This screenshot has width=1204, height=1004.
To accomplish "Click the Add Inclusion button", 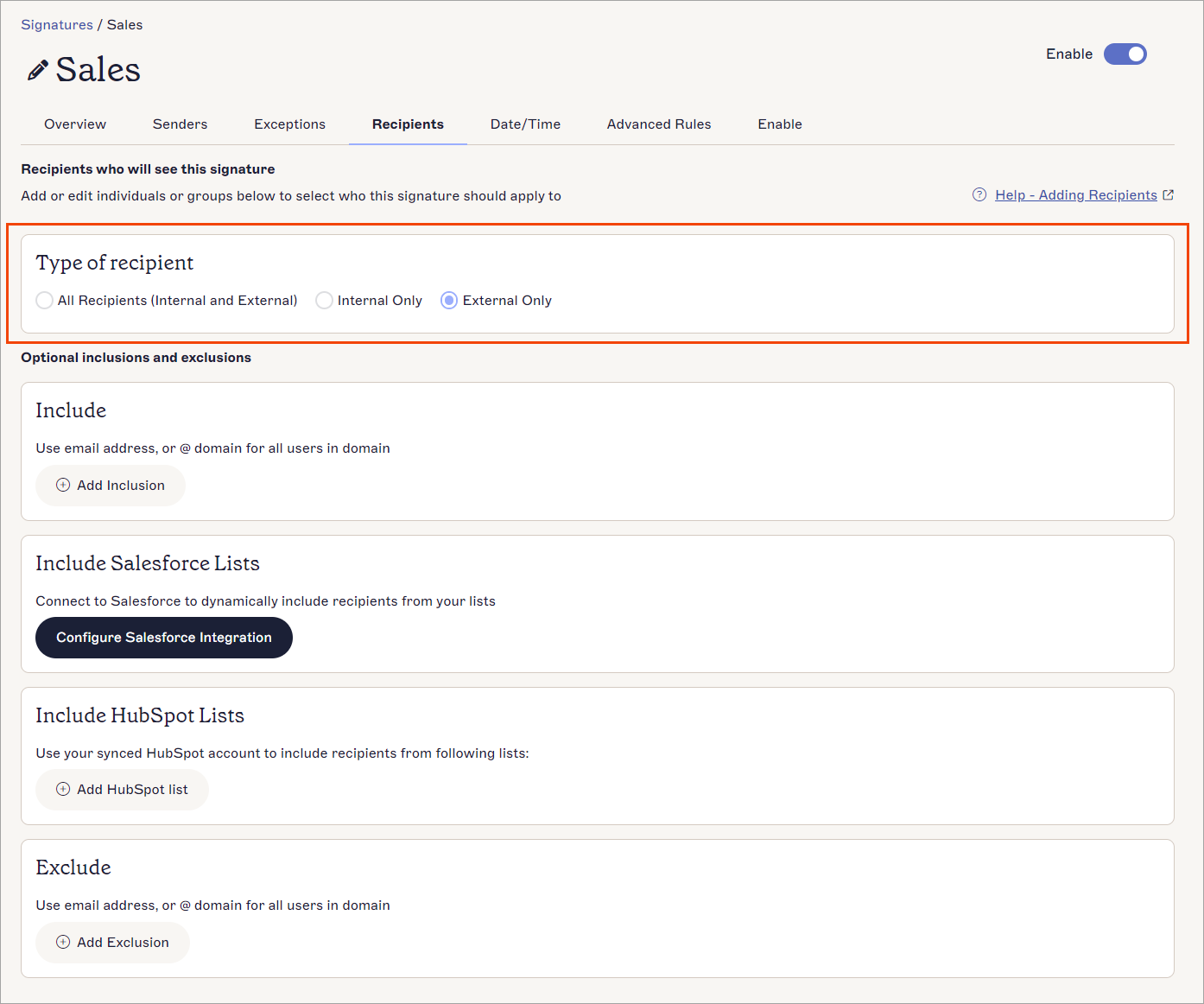I will [111, 485].
